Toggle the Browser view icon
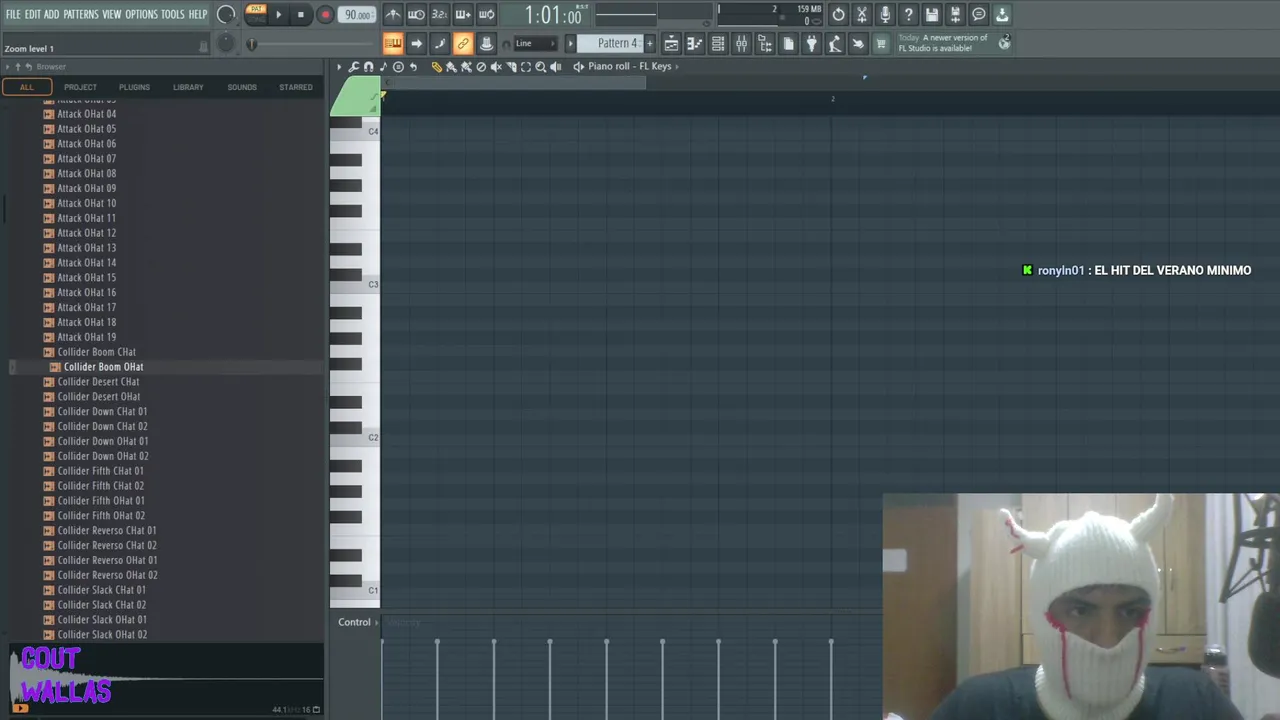The image size is (1280, 720). tap(764, 44)
